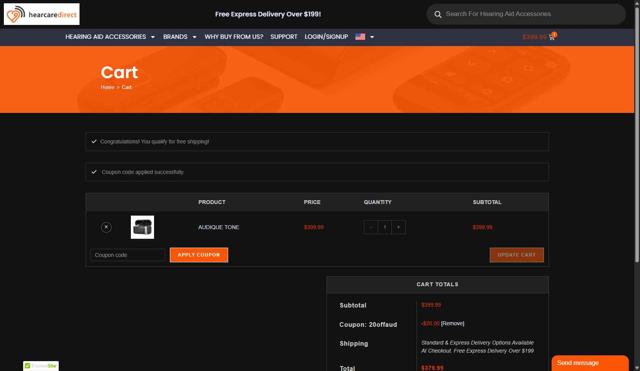Click the quantity number field
Image resolution: width=640 pixels, height=371 pixels.
pos(384,227)
